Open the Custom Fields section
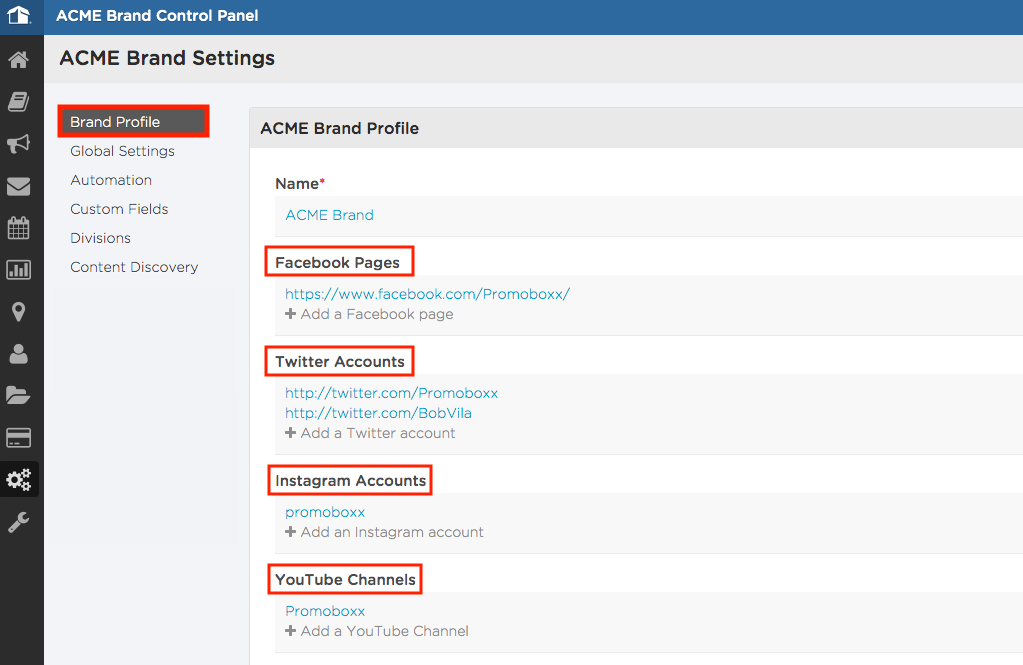The image size is (1023, 665). tap(119, 209)
